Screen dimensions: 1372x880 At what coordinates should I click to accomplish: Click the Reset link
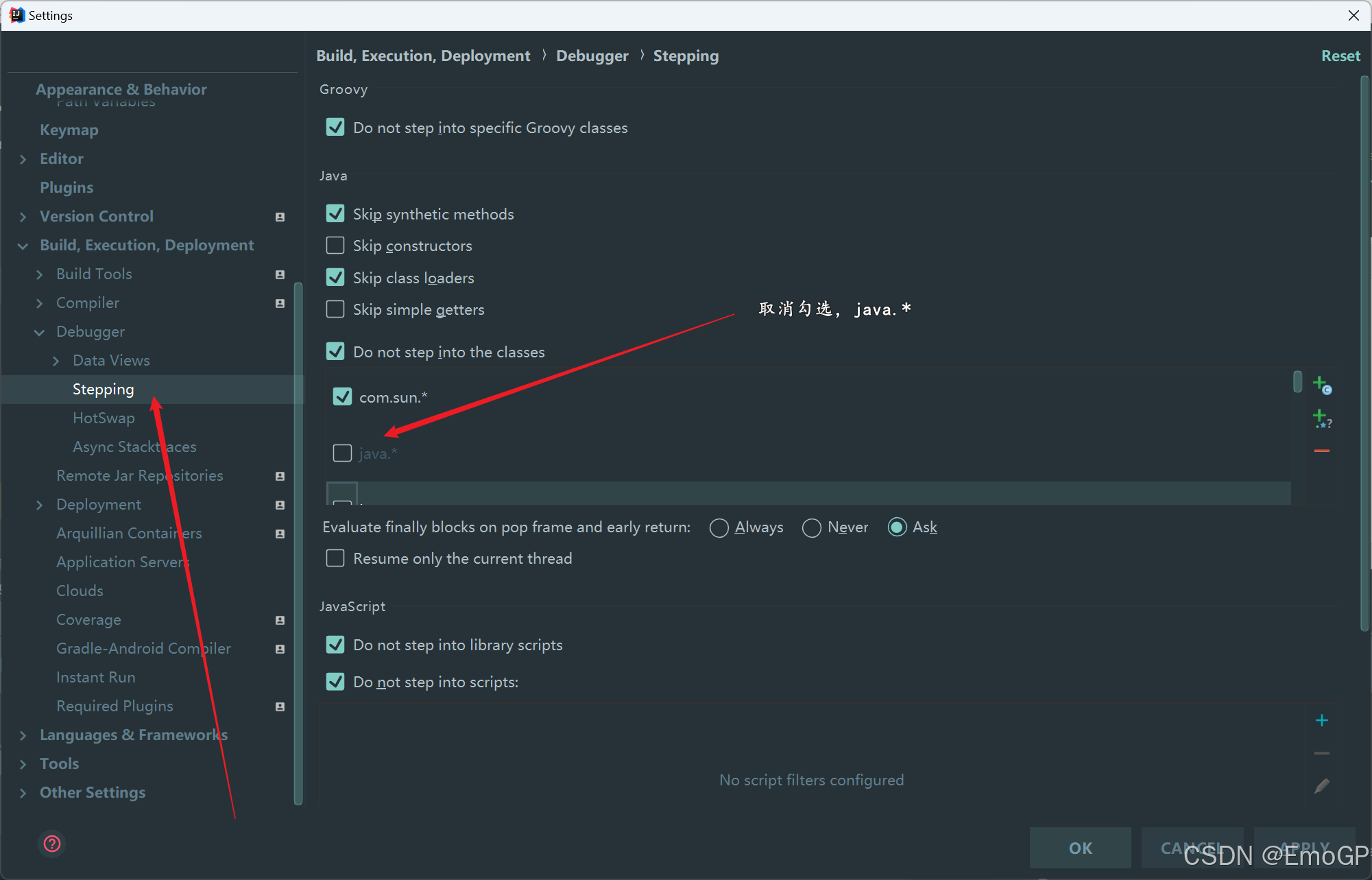[1340, 56]
